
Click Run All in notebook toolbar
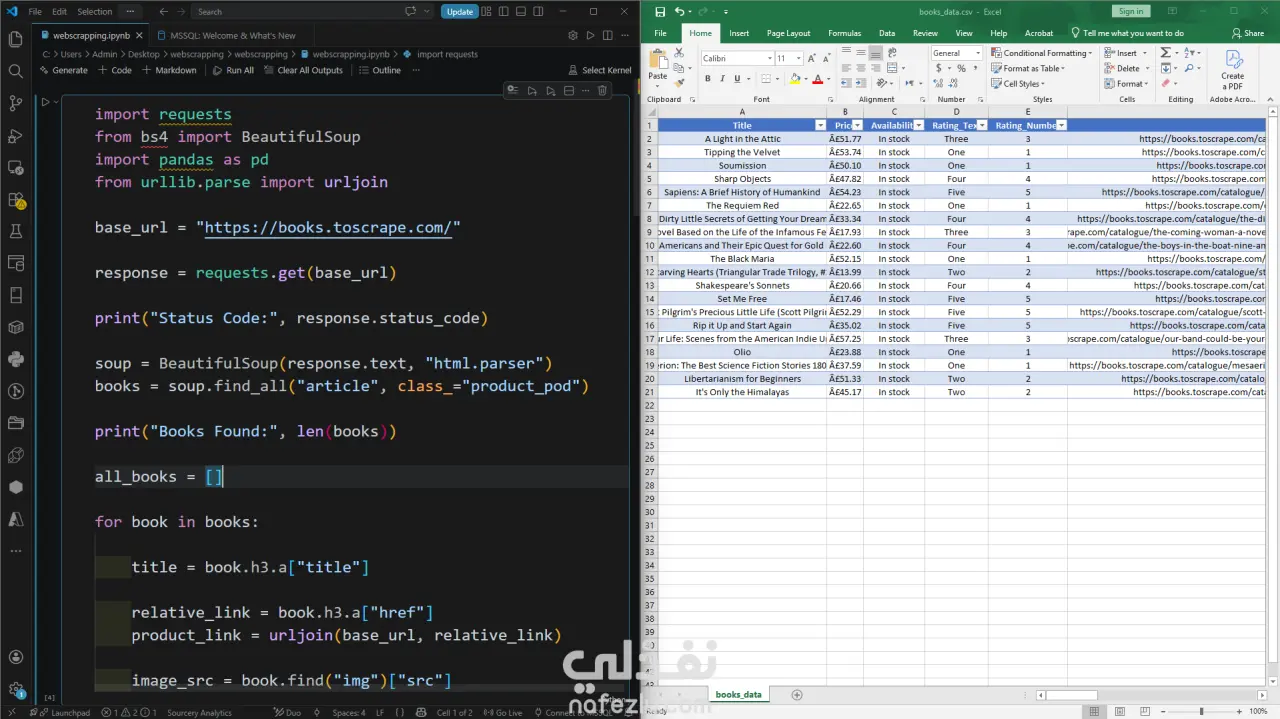tap(233, 70)
